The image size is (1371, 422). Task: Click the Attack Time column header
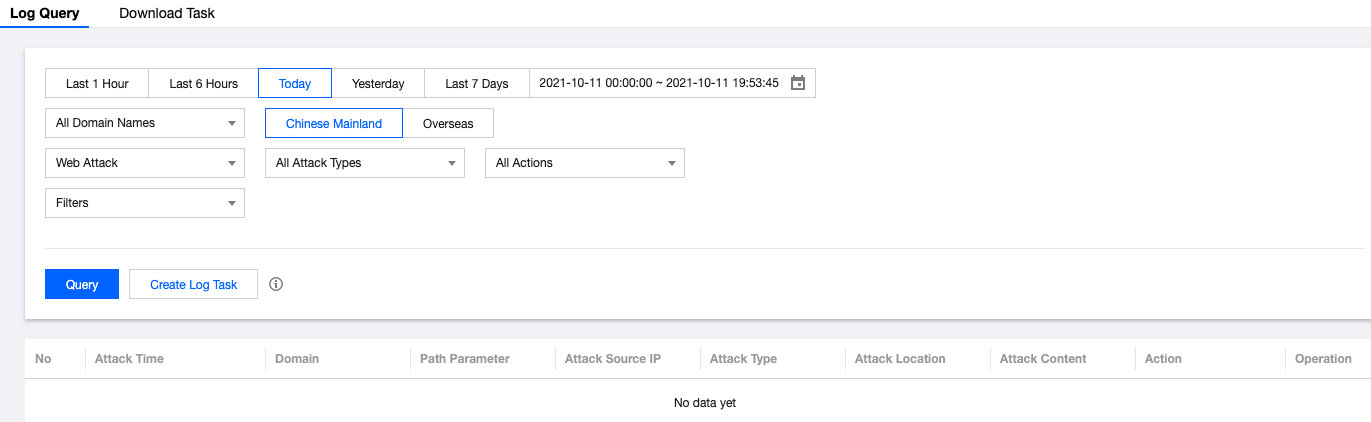coord(129,359)
